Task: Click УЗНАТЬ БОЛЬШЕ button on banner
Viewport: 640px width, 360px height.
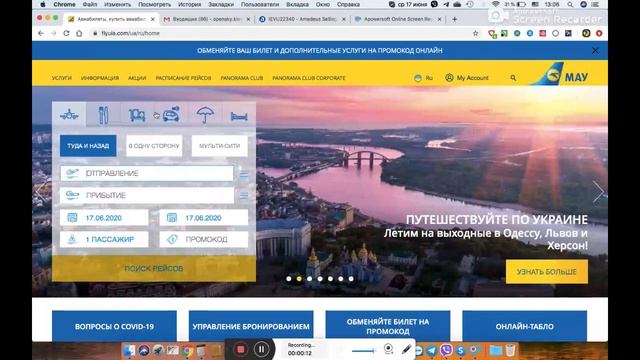Action: 547,271
